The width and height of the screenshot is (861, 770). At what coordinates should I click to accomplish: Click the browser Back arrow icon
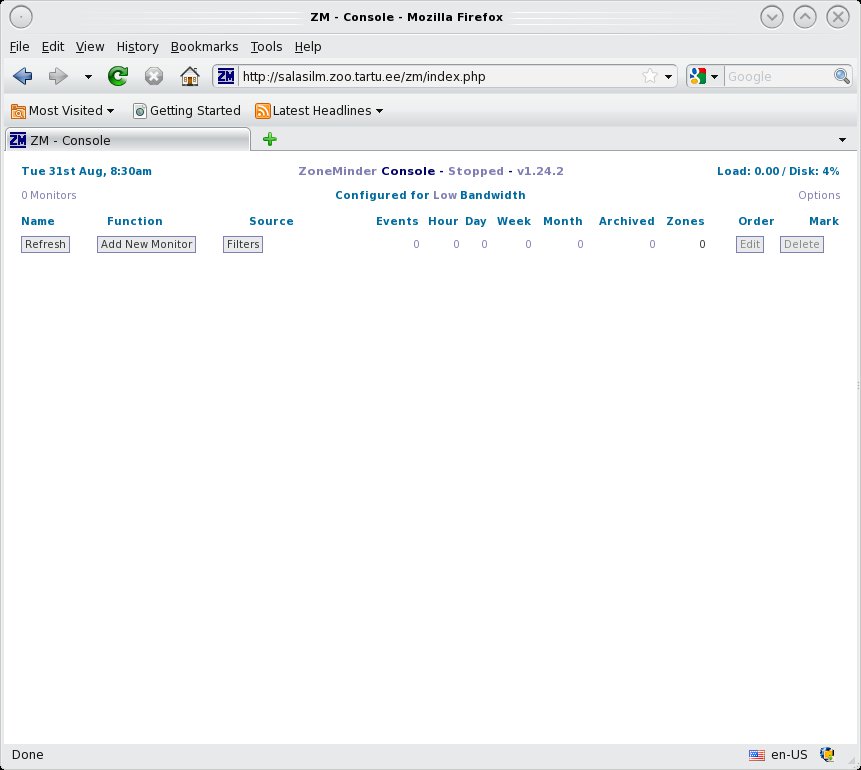coord(22,76)
